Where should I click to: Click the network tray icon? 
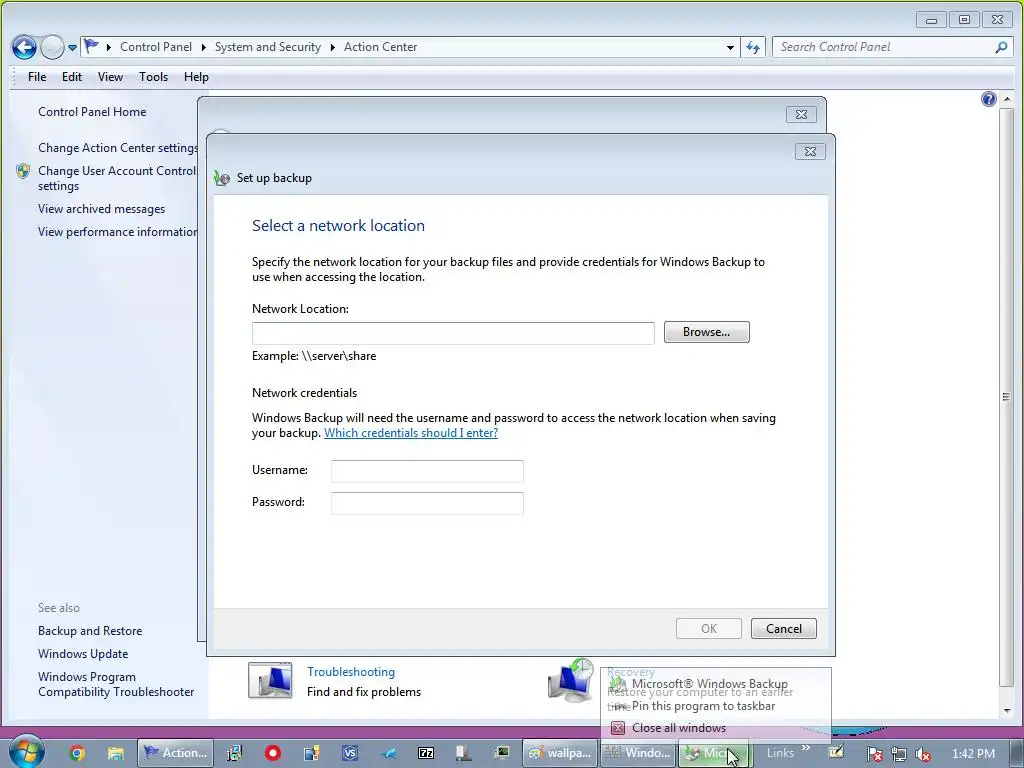click(899, 754)
